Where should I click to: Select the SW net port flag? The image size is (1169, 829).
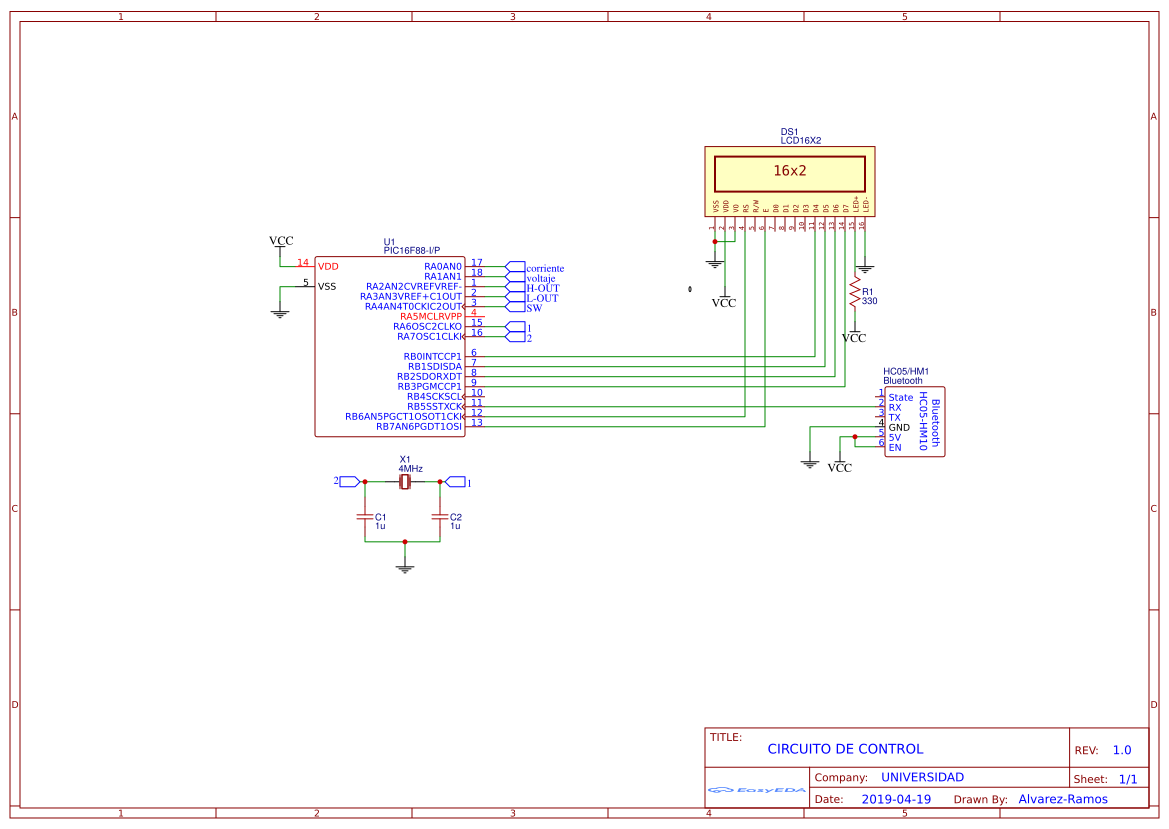[515, 306]
